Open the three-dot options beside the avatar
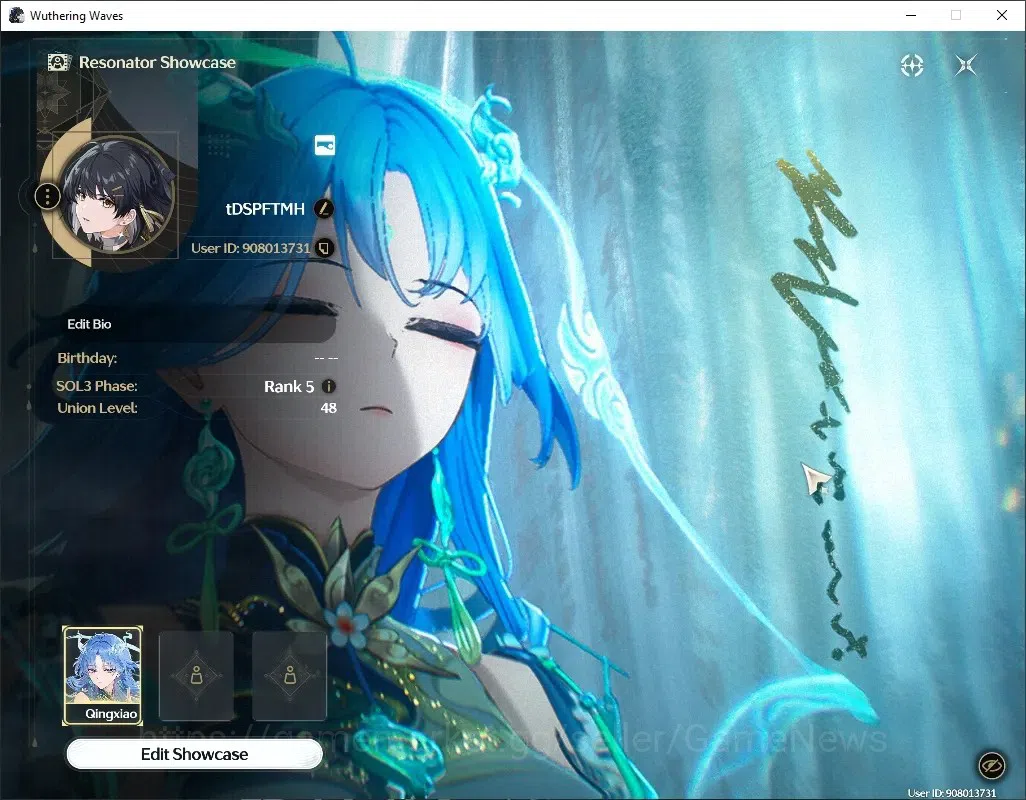 point(47,196)
